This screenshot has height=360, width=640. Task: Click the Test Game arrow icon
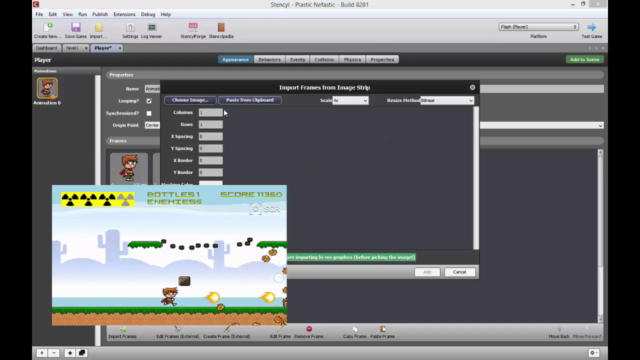591,27
